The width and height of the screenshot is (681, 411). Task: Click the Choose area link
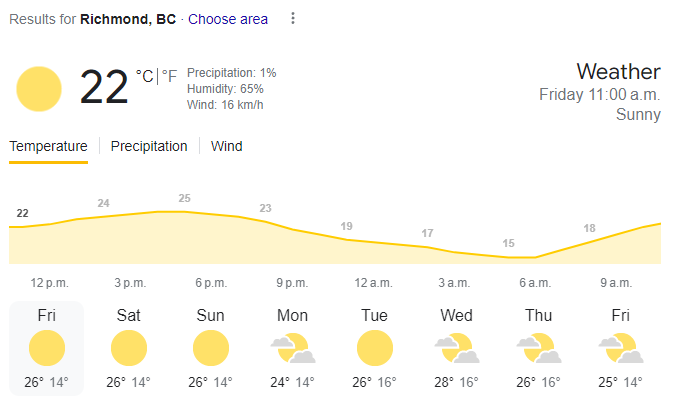pos(228,19)
